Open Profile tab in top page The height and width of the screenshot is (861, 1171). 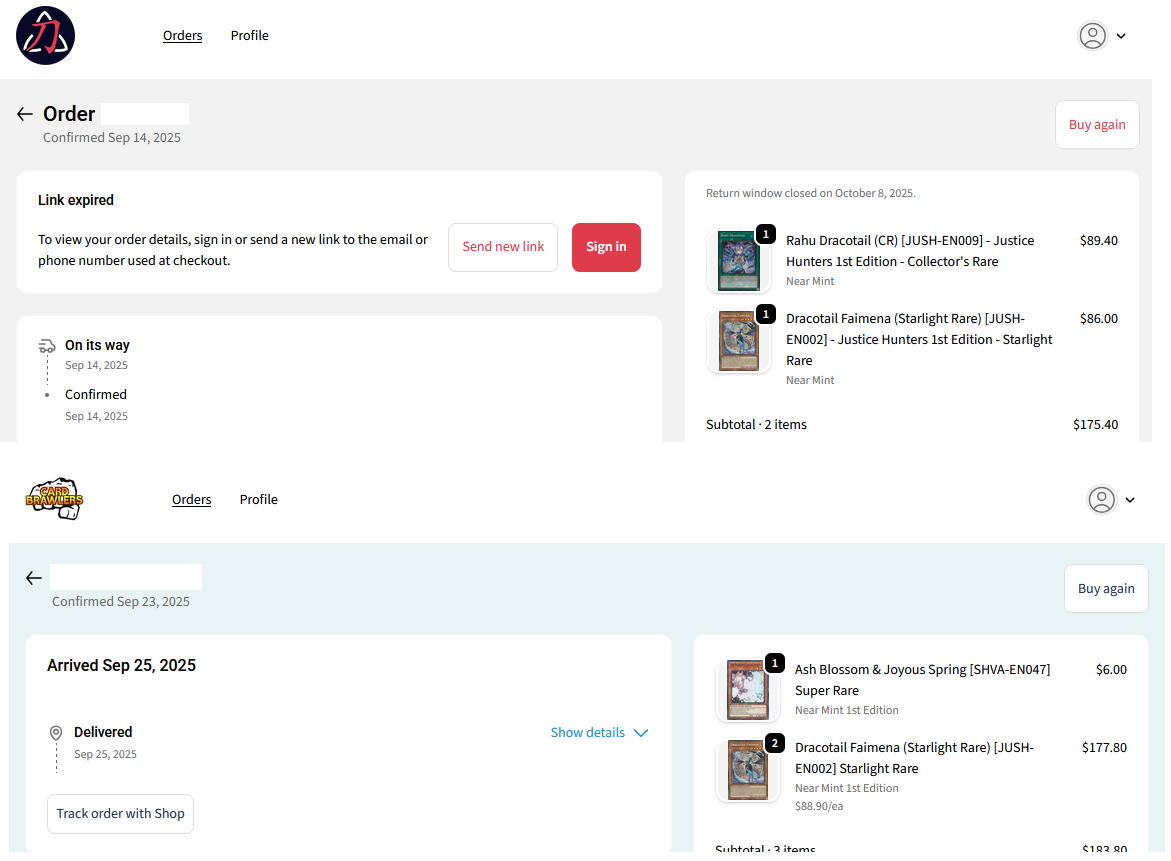[249, 35]
